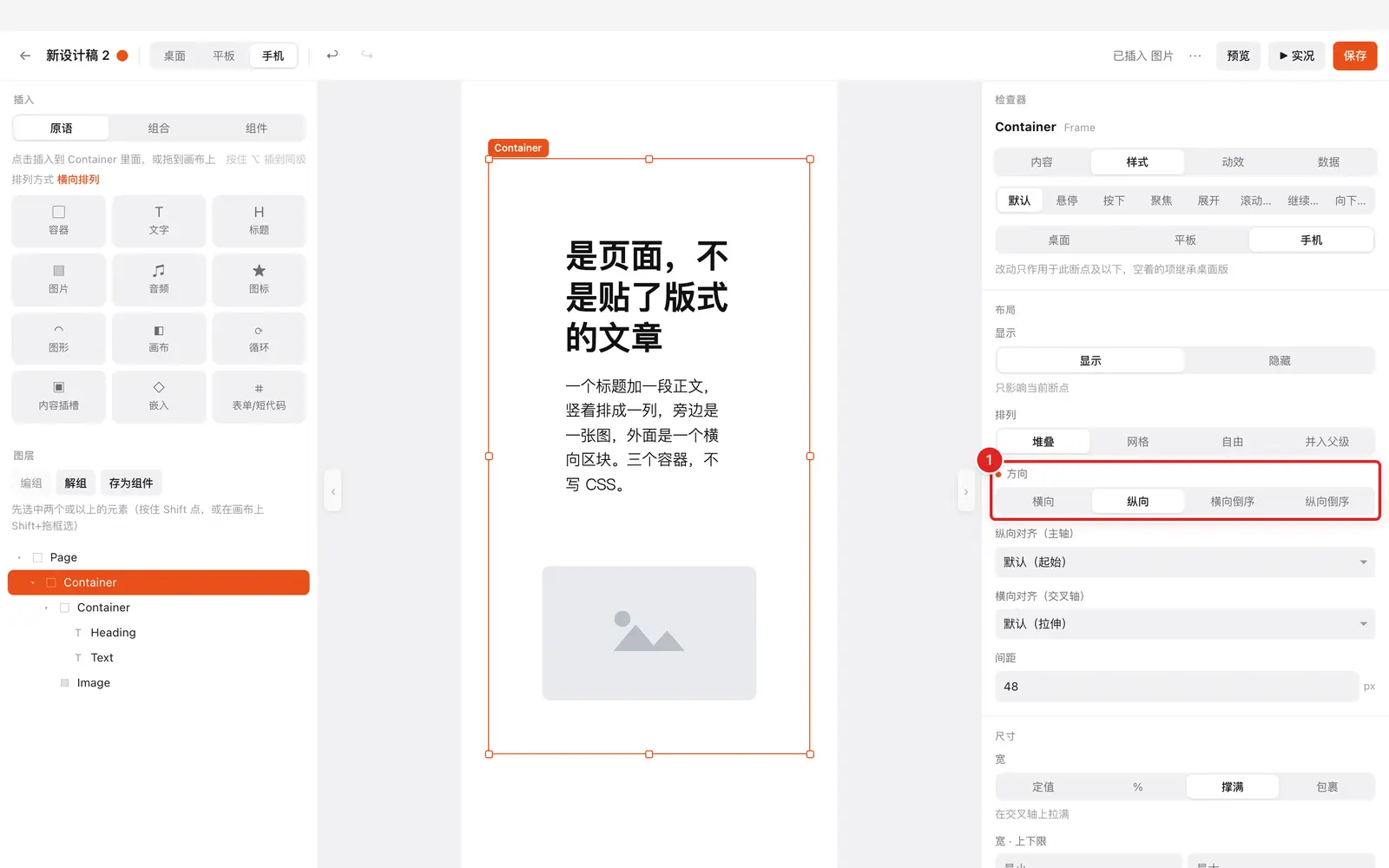Set width mode to 包裹
The height and width of the screenshot is (868, 1389).
(1326, 787)
